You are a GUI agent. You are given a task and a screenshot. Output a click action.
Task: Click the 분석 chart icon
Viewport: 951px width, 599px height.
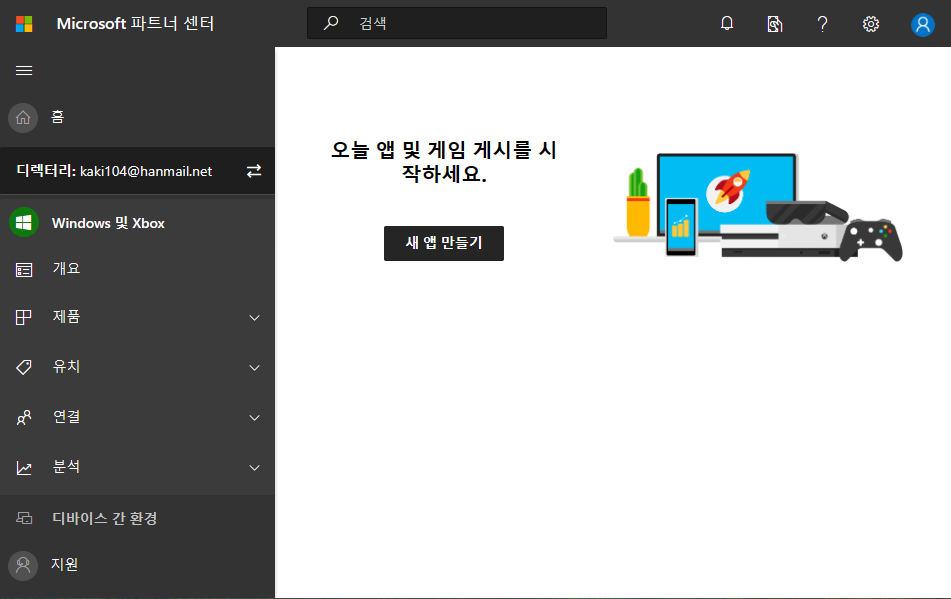24,467
